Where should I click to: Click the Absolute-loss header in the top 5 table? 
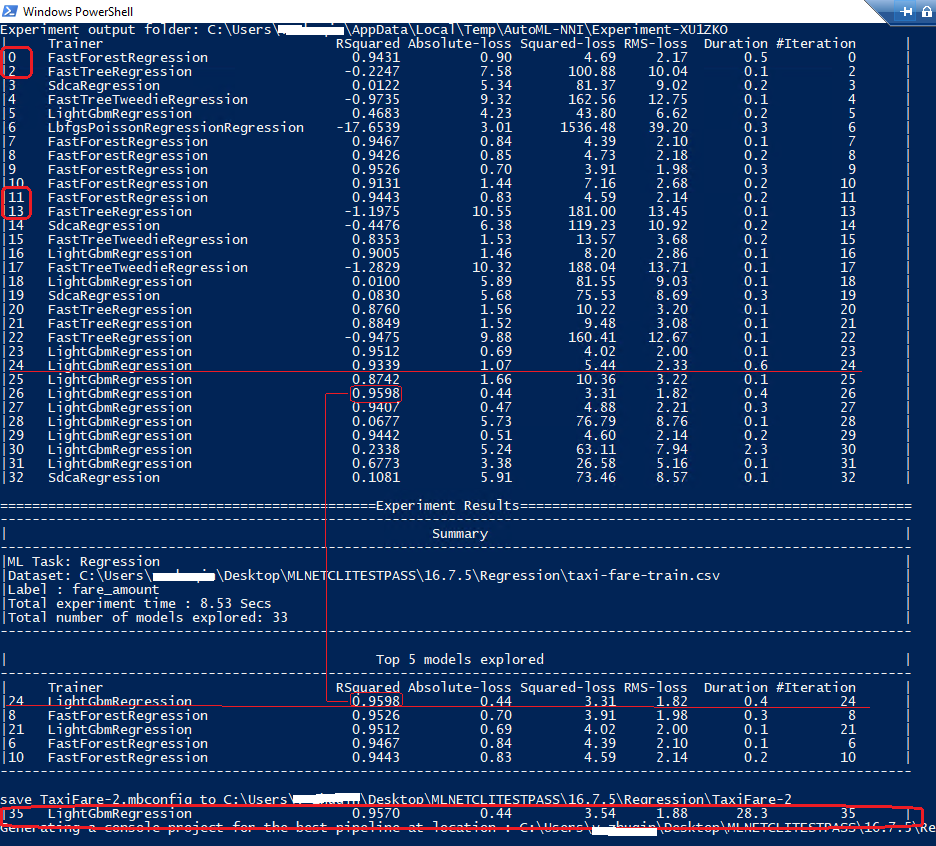pos(460,688)
